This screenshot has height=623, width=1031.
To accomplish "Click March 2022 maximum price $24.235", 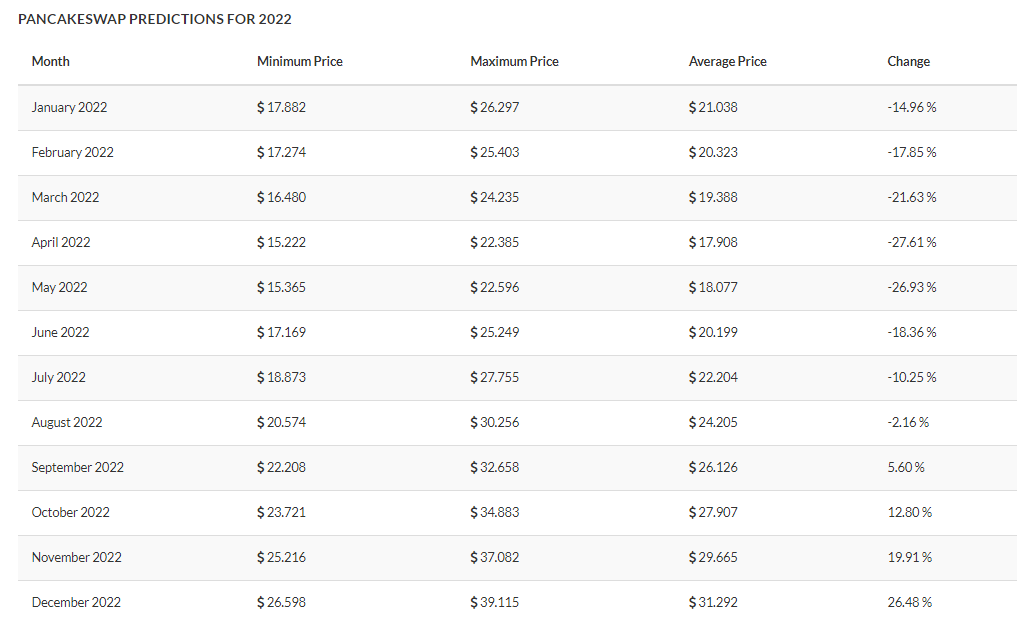I will point(494,197).
